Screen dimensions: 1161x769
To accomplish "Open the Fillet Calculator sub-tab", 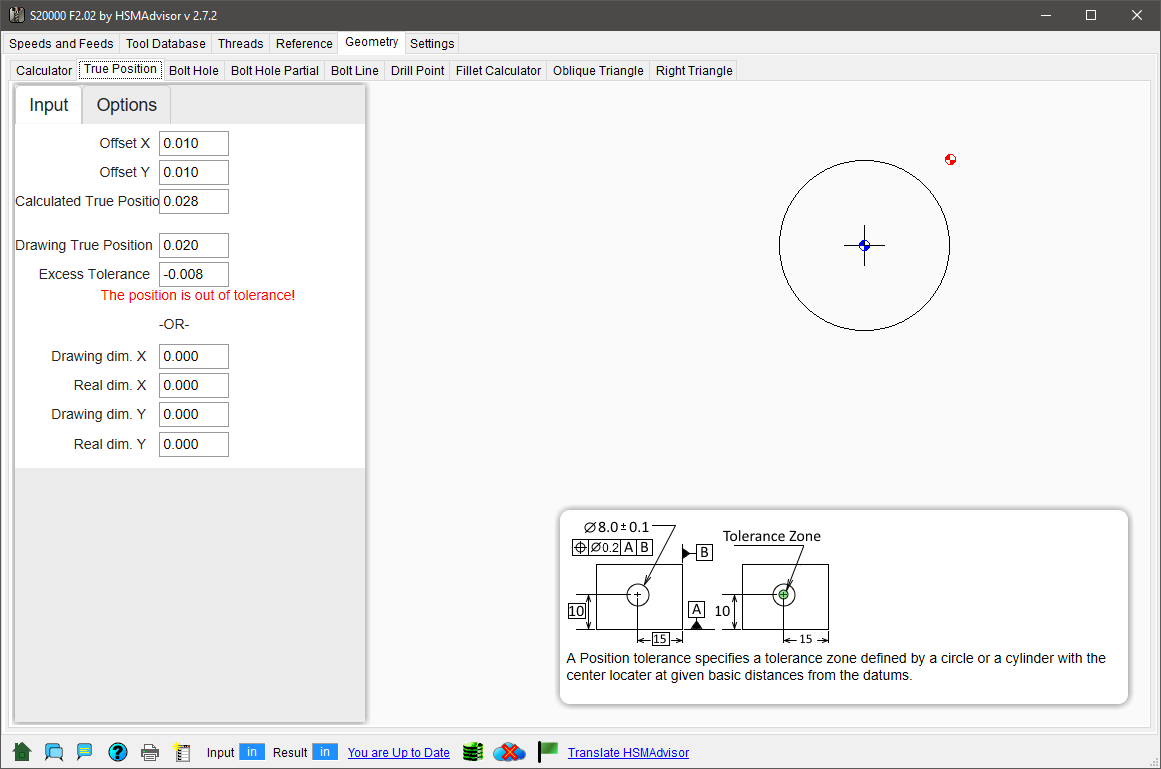I will click(498, 70).
